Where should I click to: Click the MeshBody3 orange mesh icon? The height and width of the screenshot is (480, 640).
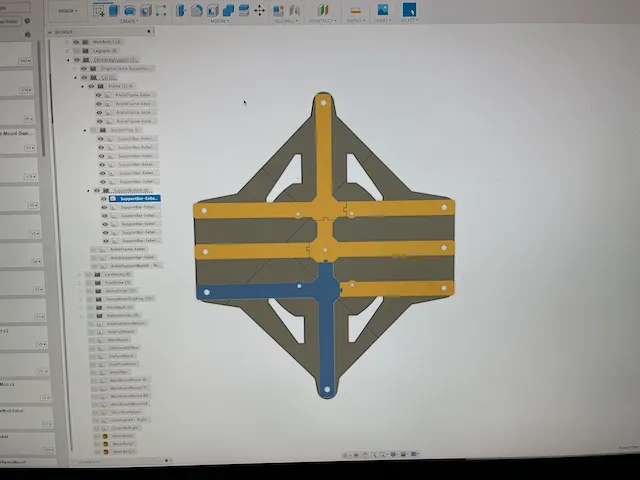coord(106,451)
